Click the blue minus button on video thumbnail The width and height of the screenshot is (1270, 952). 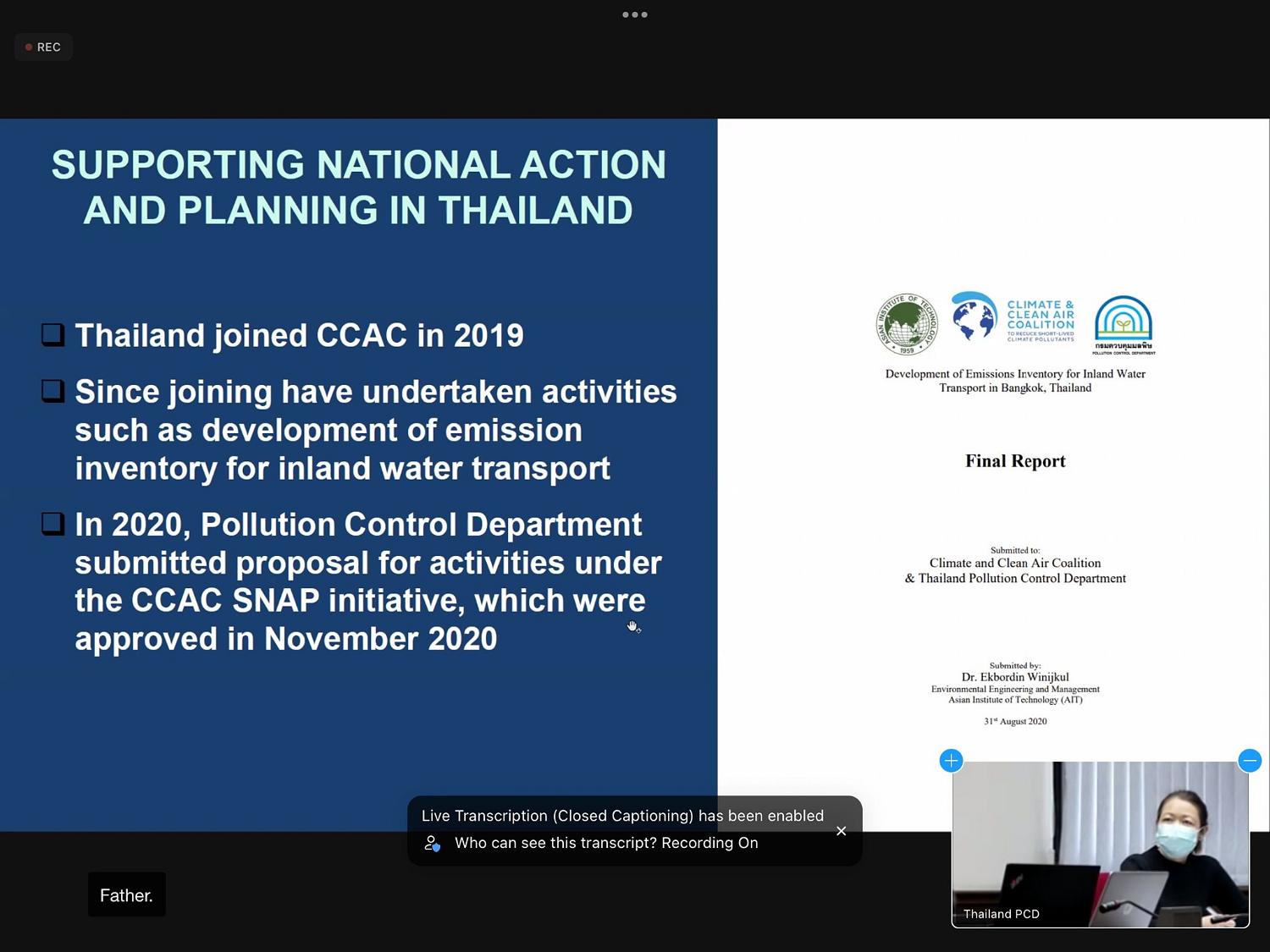pyautogui.click(x=1250, y=761)
